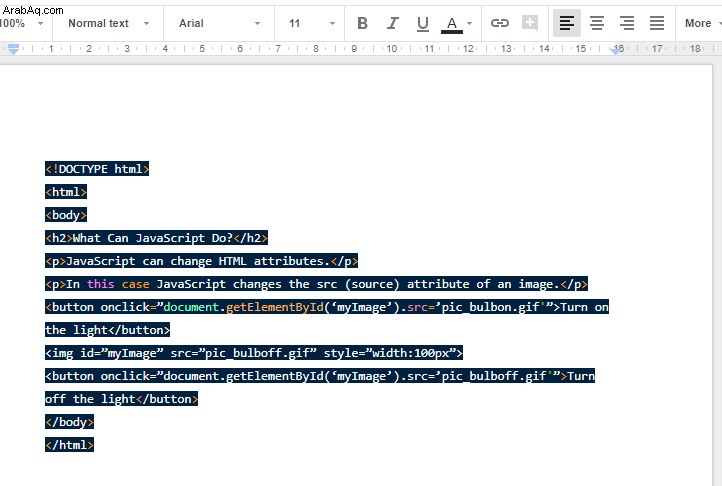Click the right indent marker on ruler
The image size is (722, 486).
tap(616, 50)
